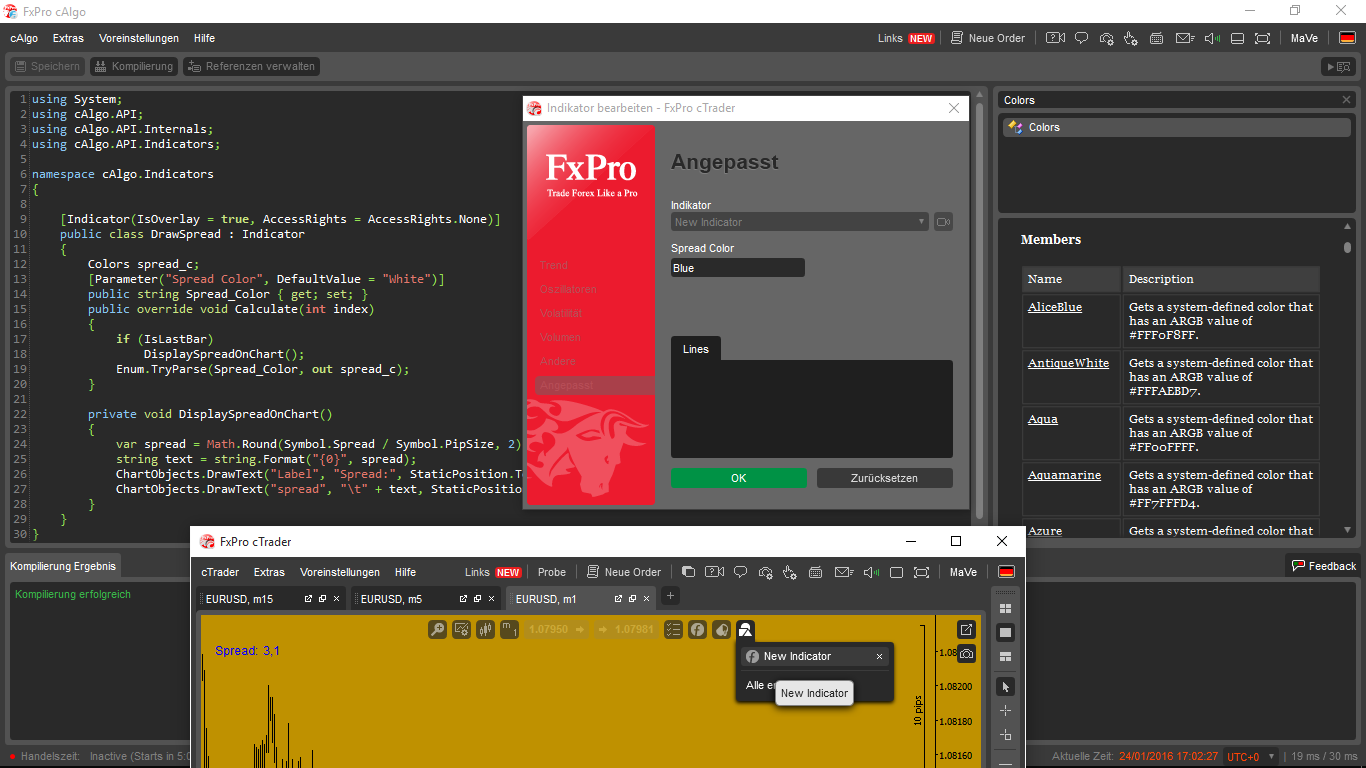Switch to EURUSD, m5 chart tab
The image size is (1366, 768).
click(x=391, y=599)
